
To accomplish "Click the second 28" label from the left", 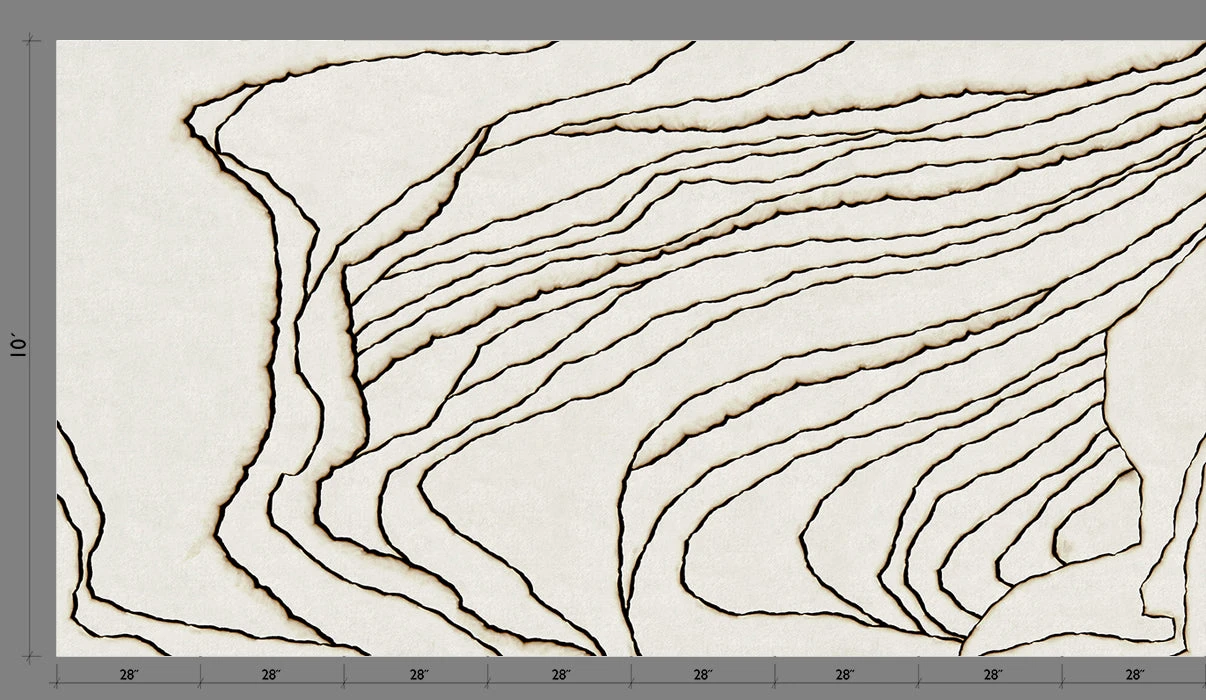I will tap(271, 675).
